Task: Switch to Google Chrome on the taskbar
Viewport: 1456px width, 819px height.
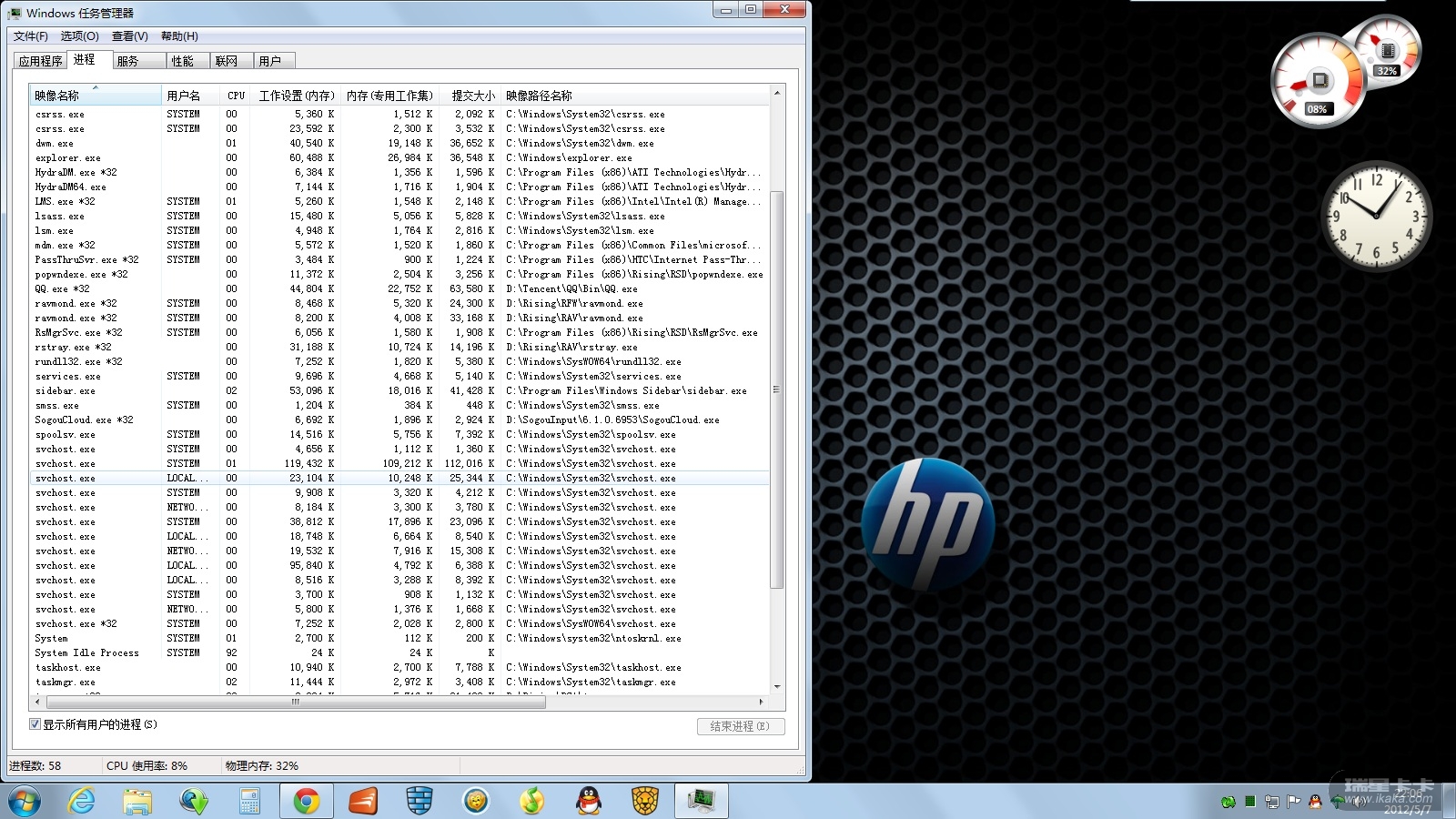Action: coord(306,802)
